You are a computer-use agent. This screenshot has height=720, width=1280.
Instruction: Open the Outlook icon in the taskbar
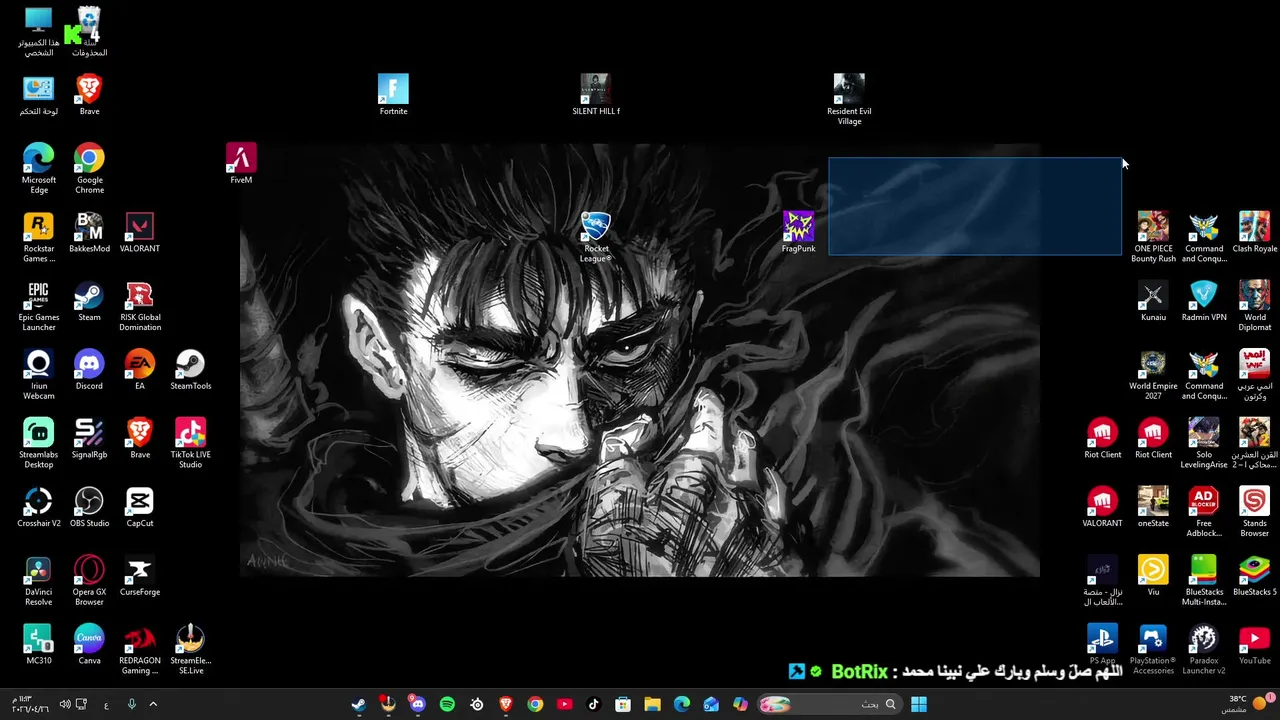click(x=711, y=704)
